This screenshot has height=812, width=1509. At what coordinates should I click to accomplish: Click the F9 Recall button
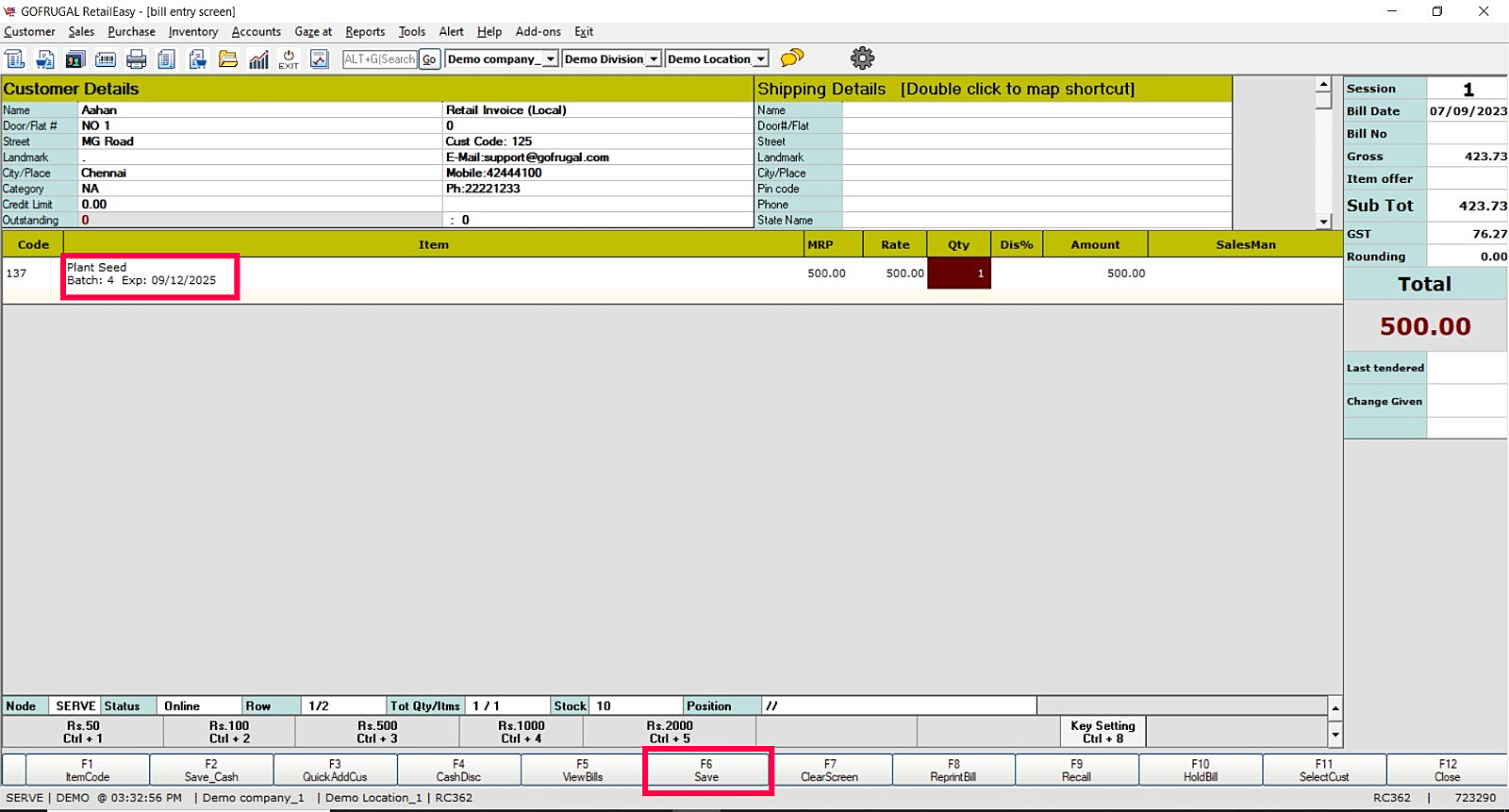click(1077, 771)
